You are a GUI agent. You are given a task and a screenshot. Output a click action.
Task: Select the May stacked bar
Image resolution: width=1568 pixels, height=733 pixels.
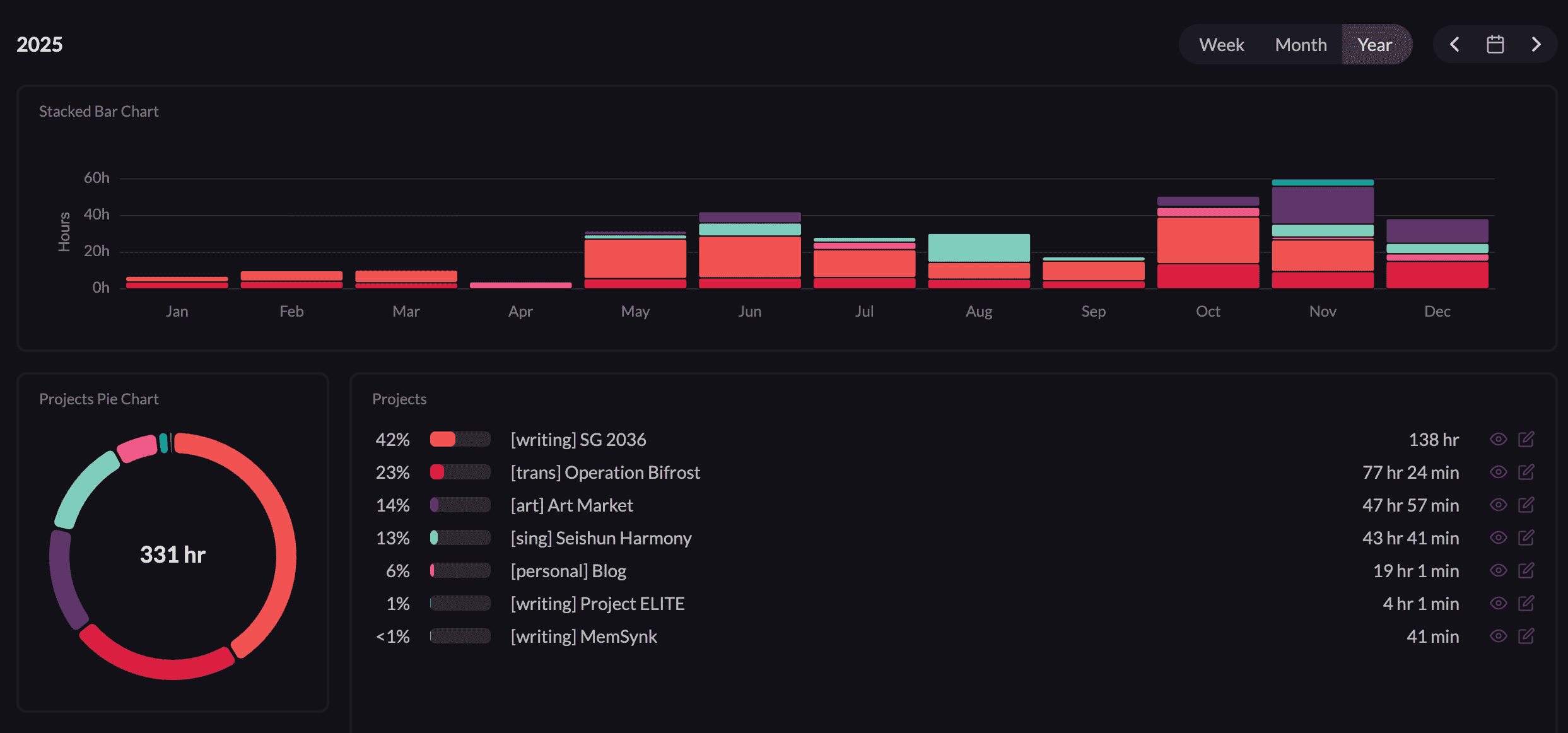(x=635, y=260)
